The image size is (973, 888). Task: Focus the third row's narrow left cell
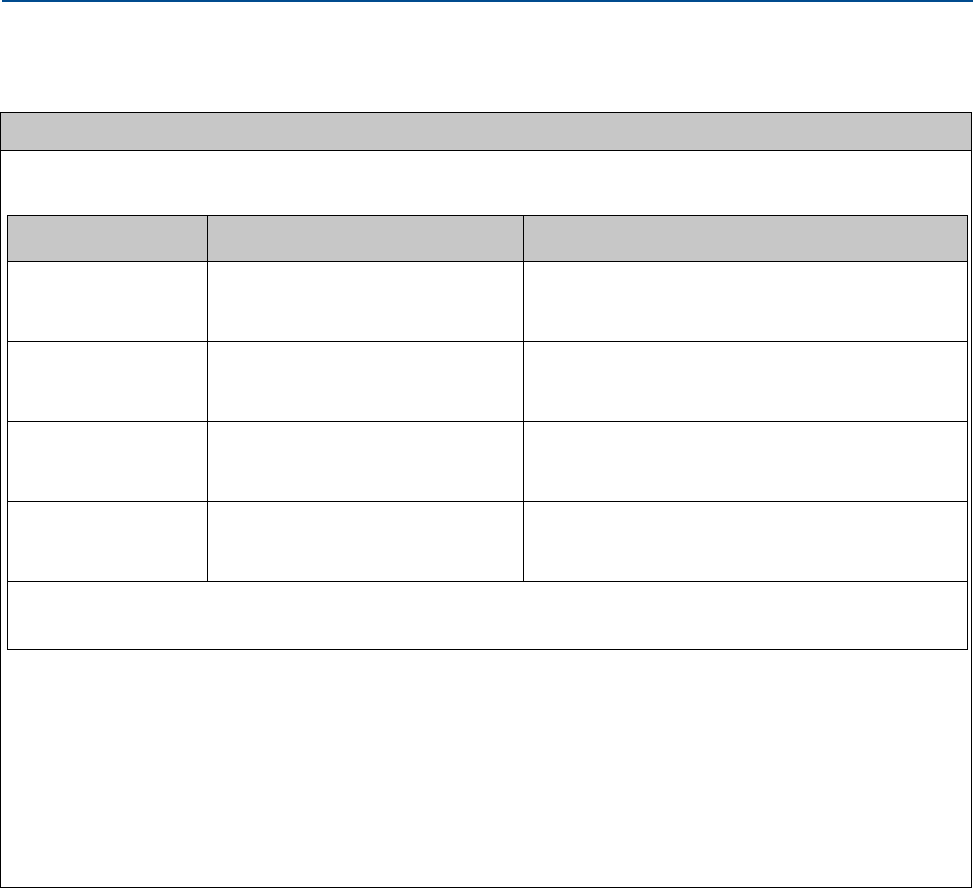[x=107, y=461]
